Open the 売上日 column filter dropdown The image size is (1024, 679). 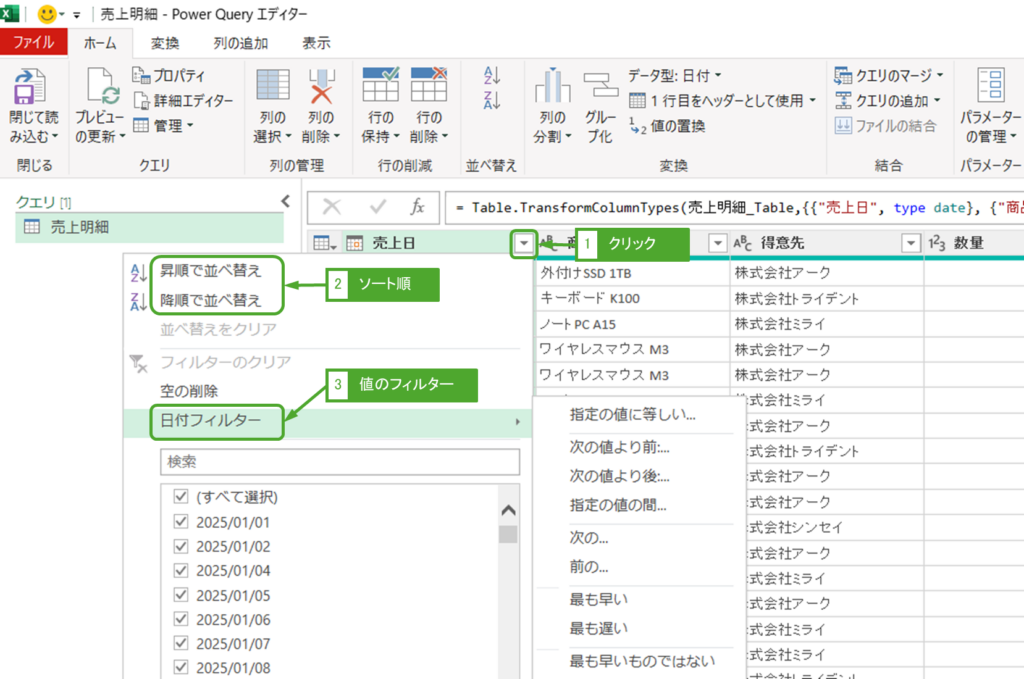click(x=524, y=243)
